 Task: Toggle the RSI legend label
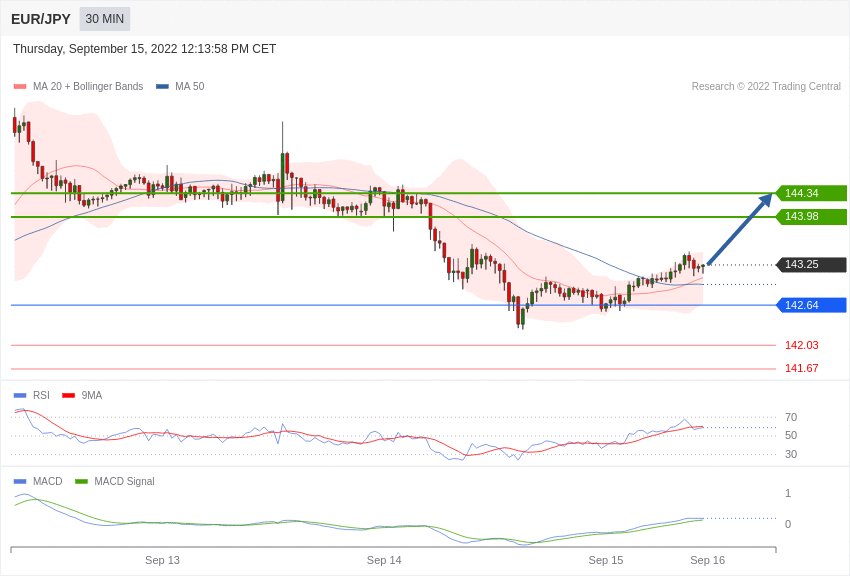pyautogui.click(x=41, y=396)
